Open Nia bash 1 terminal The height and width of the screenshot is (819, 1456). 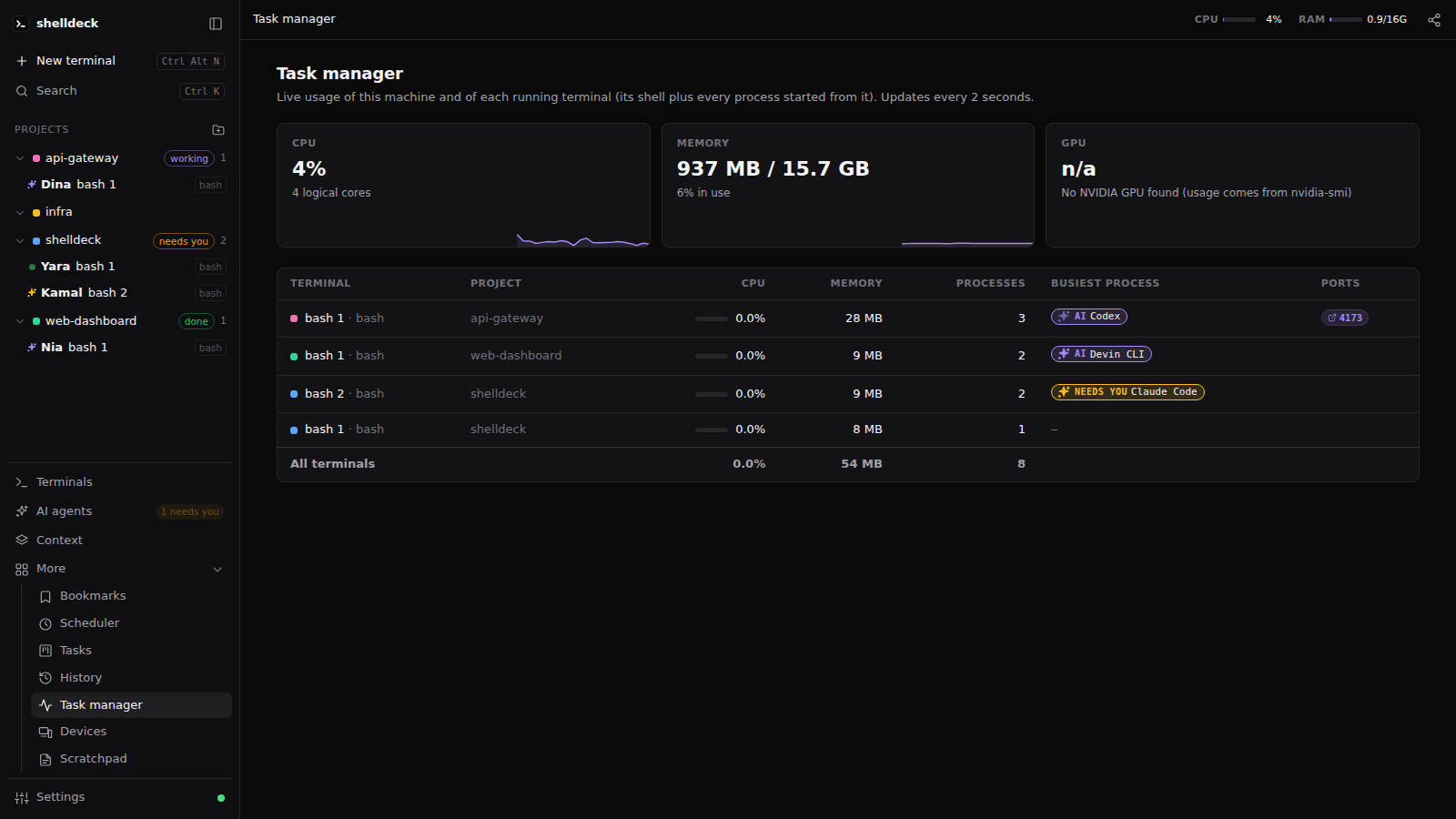(x=126, y=348)
